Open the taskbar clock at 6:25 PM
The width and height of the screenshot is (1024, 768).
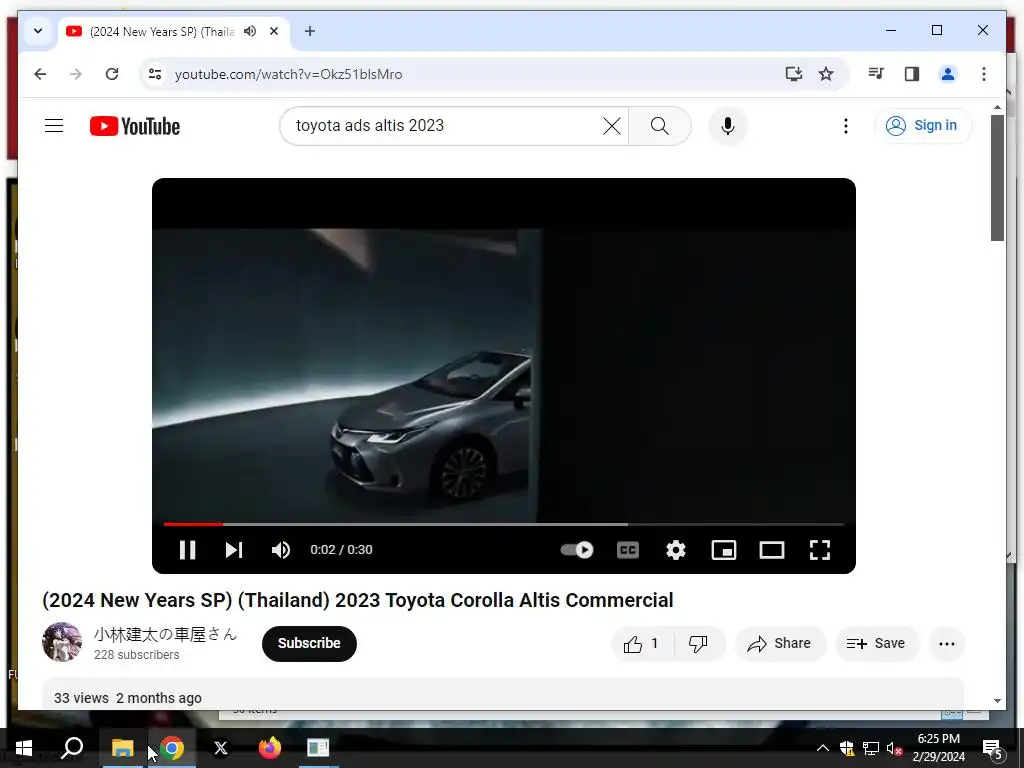click(x=938, y=748)
